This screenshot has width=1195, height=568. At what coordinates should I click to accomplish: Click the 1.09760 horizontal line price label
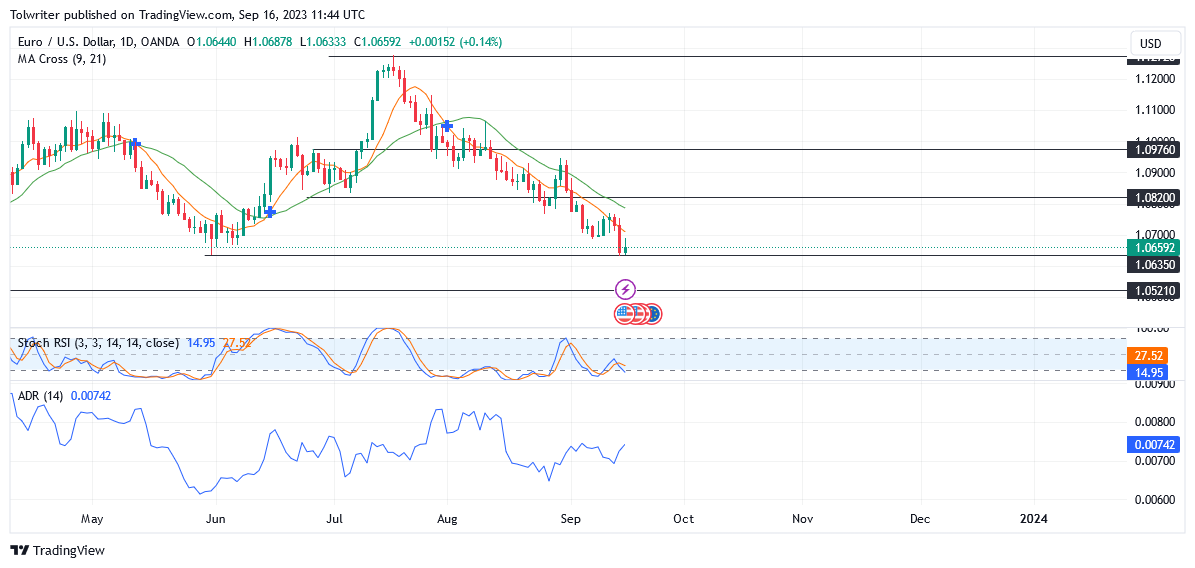tap(1153, 150)
